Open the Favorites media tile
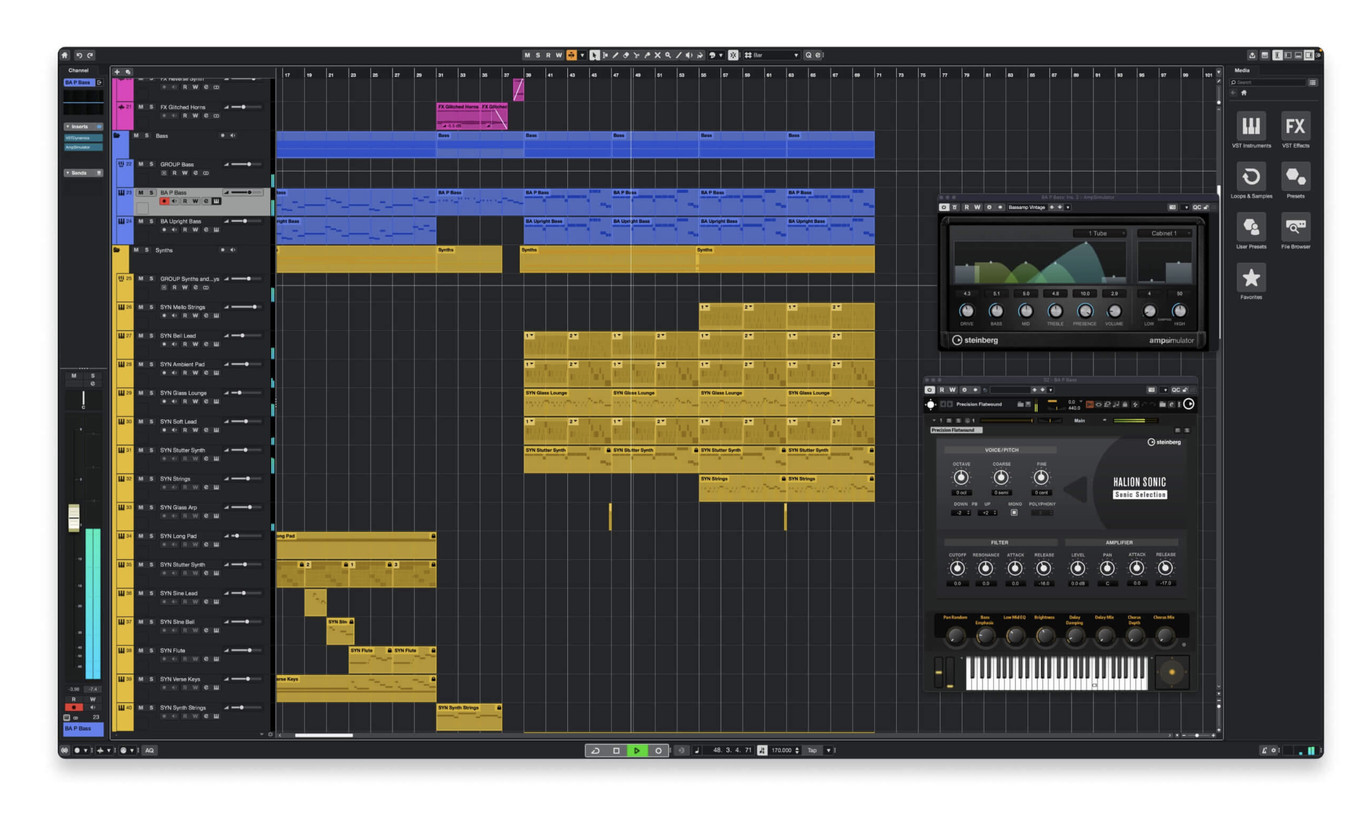The width and height of the screenshot is (1366, 824). (x=1250, y=277)
